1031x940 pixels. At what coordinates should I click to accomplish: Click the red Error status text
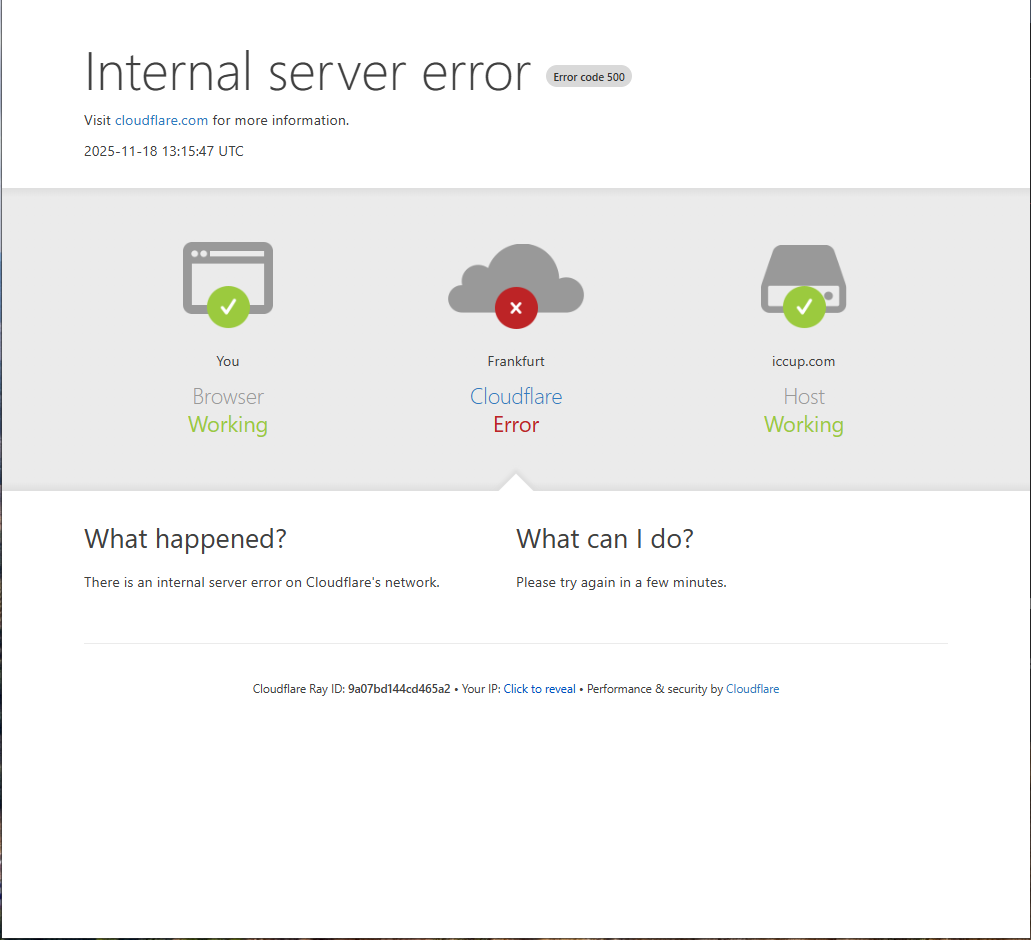point(516,425)
